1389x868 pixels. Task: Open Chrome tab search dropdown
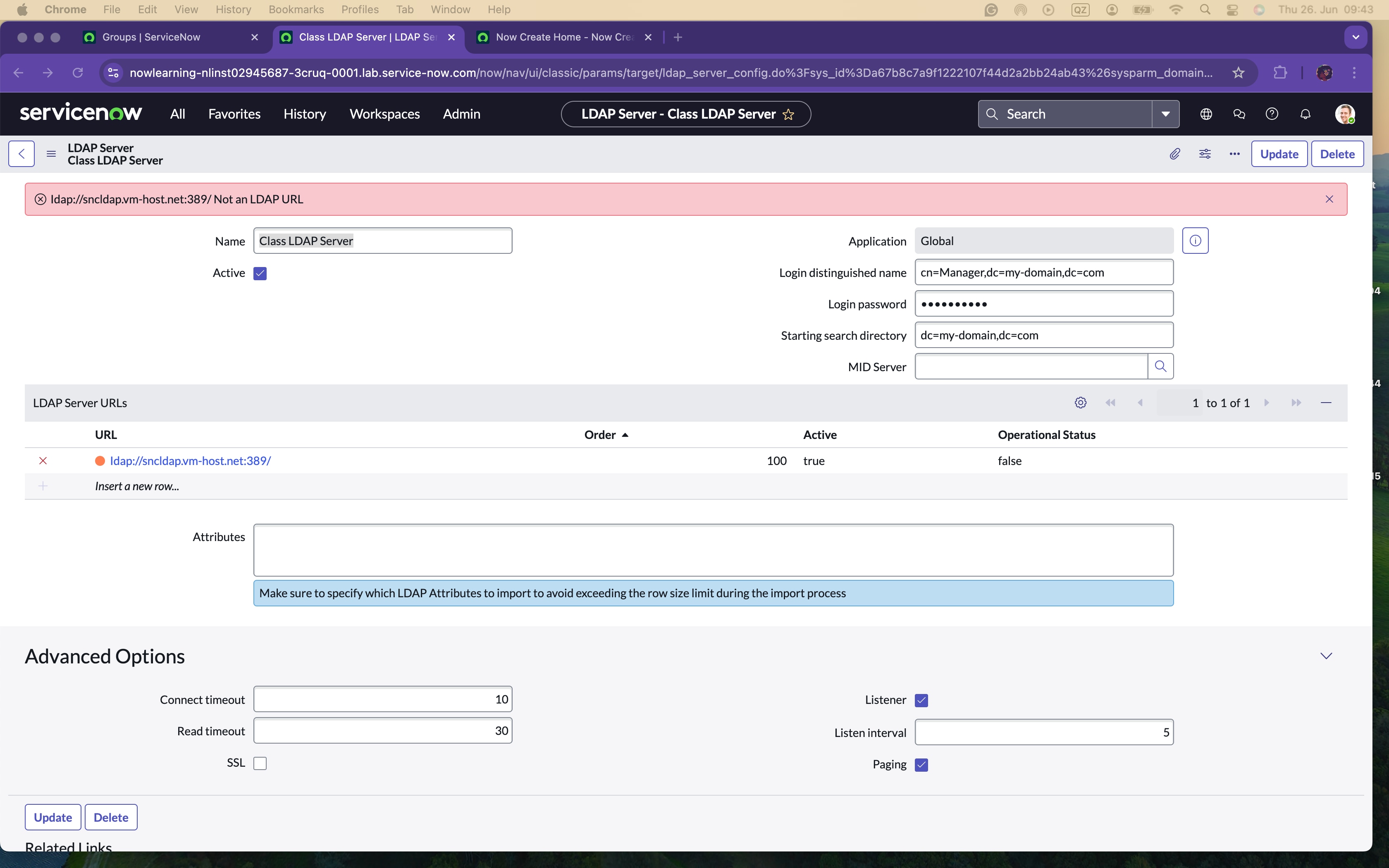[x=1356, y=37]
